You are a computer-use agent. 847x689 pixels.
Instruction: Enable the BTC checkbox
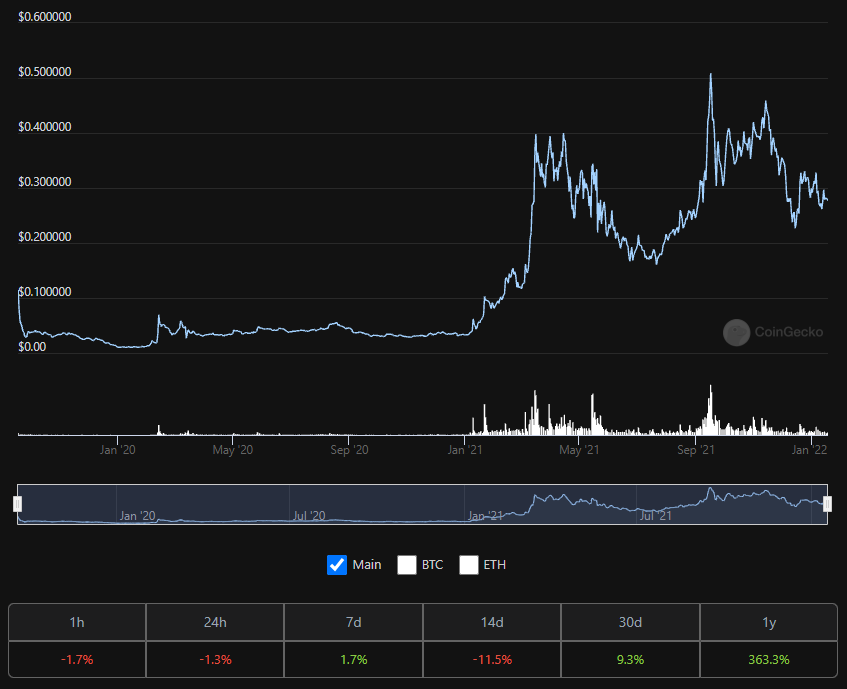point(407,565)
